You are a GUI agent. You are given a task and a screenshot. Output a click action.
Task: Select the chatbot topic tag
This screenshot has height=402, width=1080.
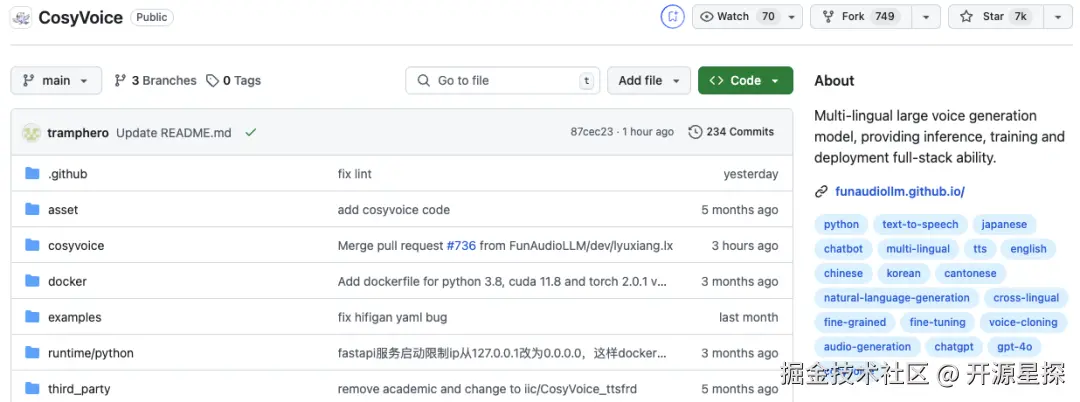[843, 249]
